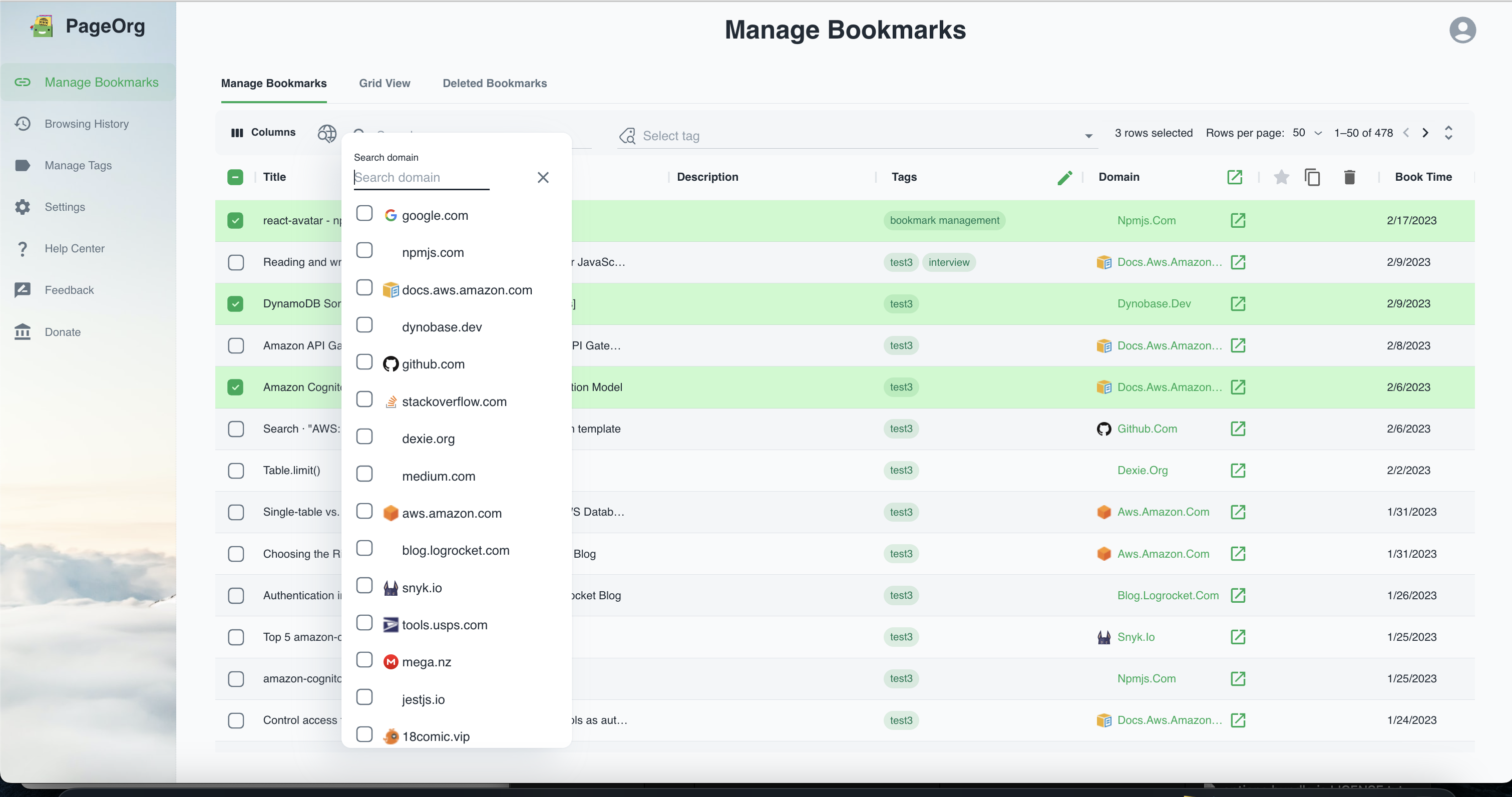Click the Dexie.Org domain link
The image size is (1512, 797).
tap(1142, 471)
